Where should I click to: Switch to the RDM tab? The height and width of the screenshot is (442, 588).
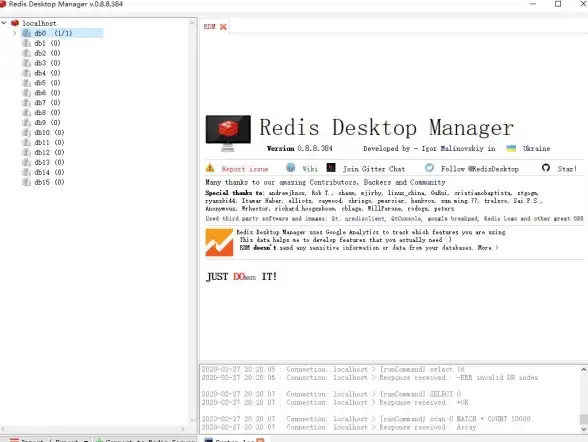pyautogui.click(x=210, y=27)
